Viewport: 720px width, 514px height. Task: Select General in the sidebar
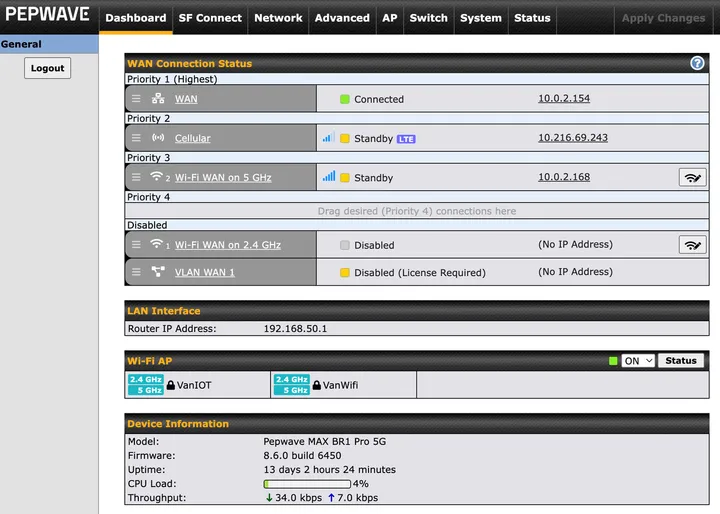tap(49, 44)
